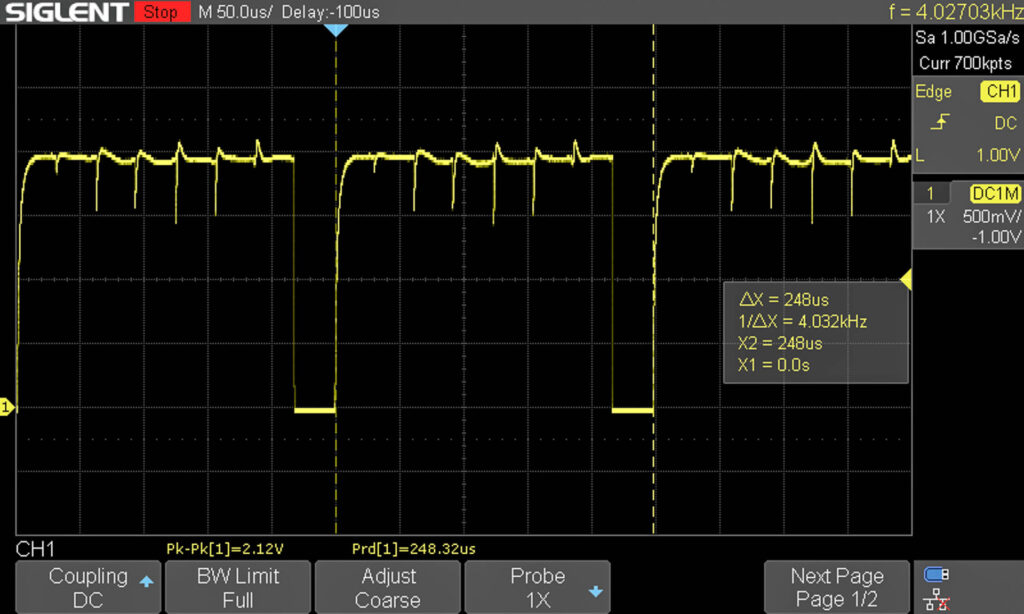Click the 1X probe indicator in channel panel
The height and width of the screenshot is (614, 1024).
point(936,216)
